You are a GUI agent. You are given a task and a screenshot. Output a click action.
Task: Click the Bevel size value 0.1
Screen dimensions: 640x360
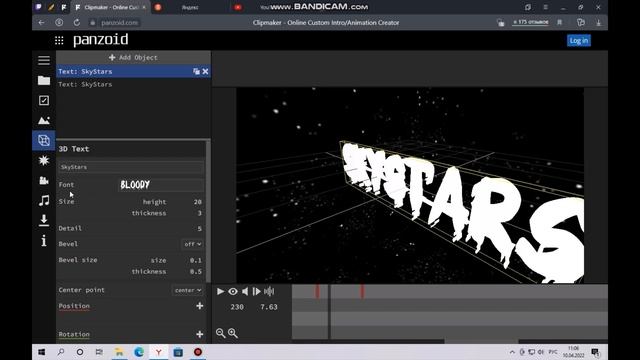196,260
